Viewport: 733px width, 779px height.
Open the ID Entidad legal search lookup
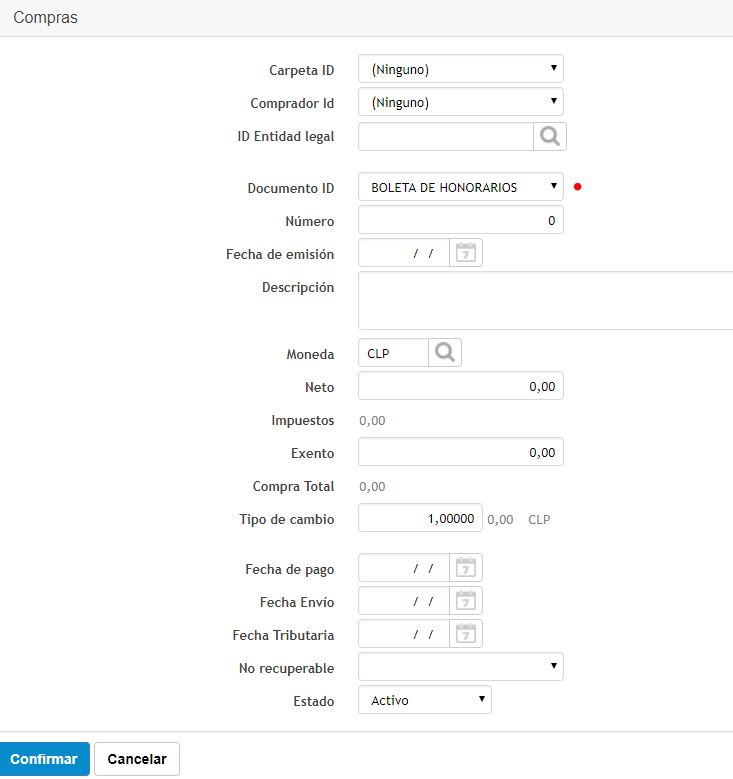pyautogui.click(x=550, y=137)
